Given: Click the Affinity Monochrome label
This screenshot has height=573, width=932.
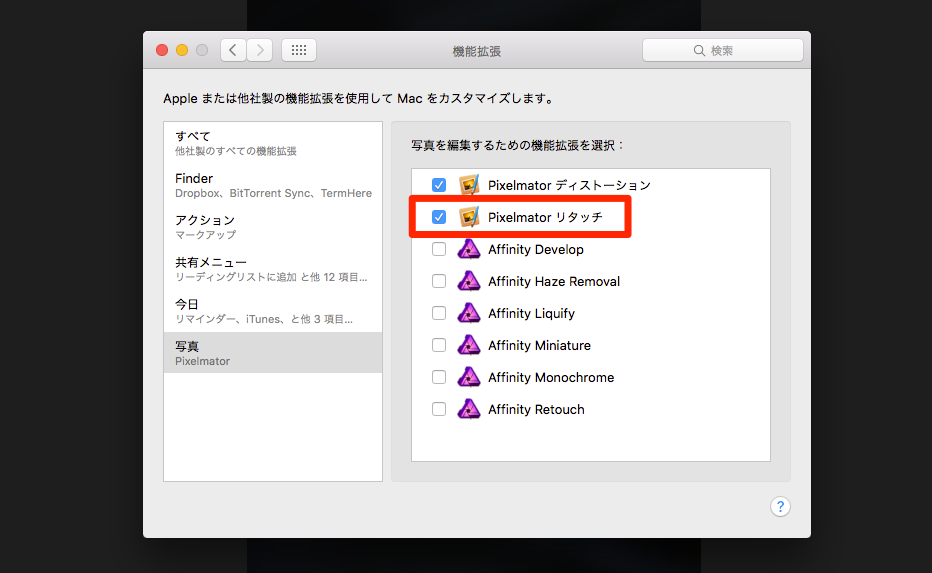Looking at the screenshot, I should pos(551,378).
